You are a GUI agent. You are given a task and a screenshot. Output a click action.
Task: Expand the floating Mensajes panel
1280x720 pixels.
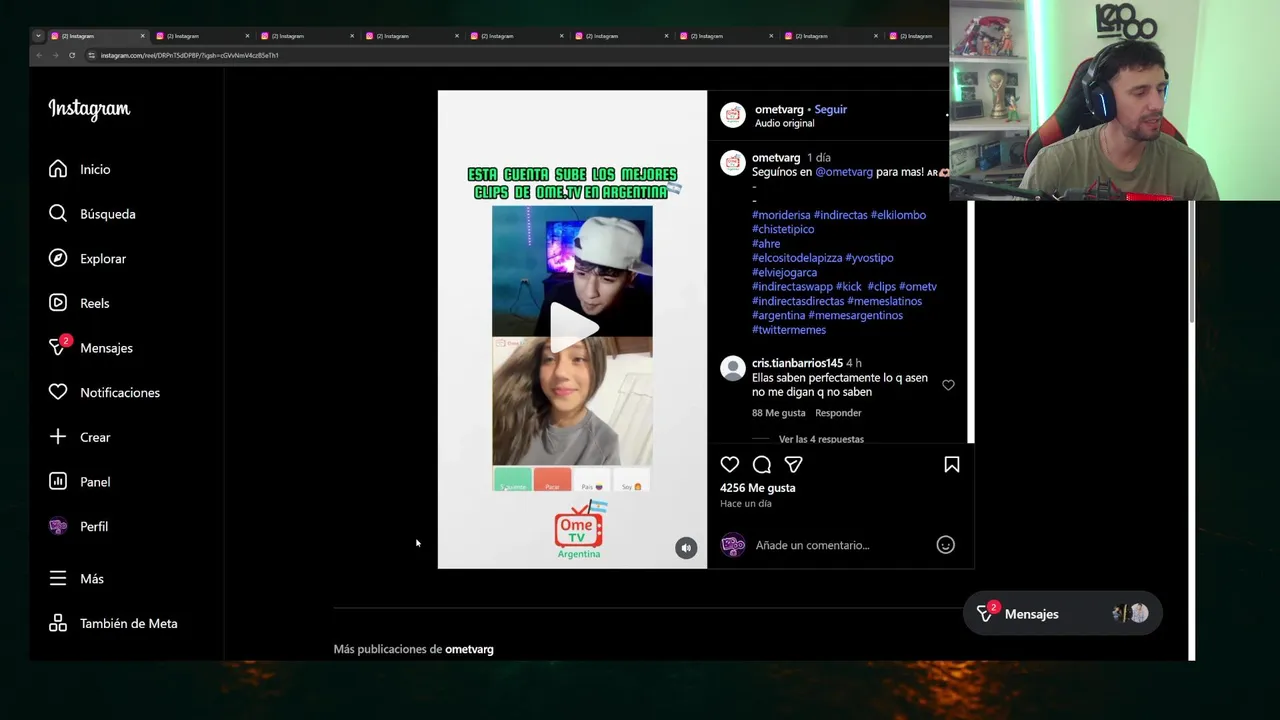[x=1063, y=614]
